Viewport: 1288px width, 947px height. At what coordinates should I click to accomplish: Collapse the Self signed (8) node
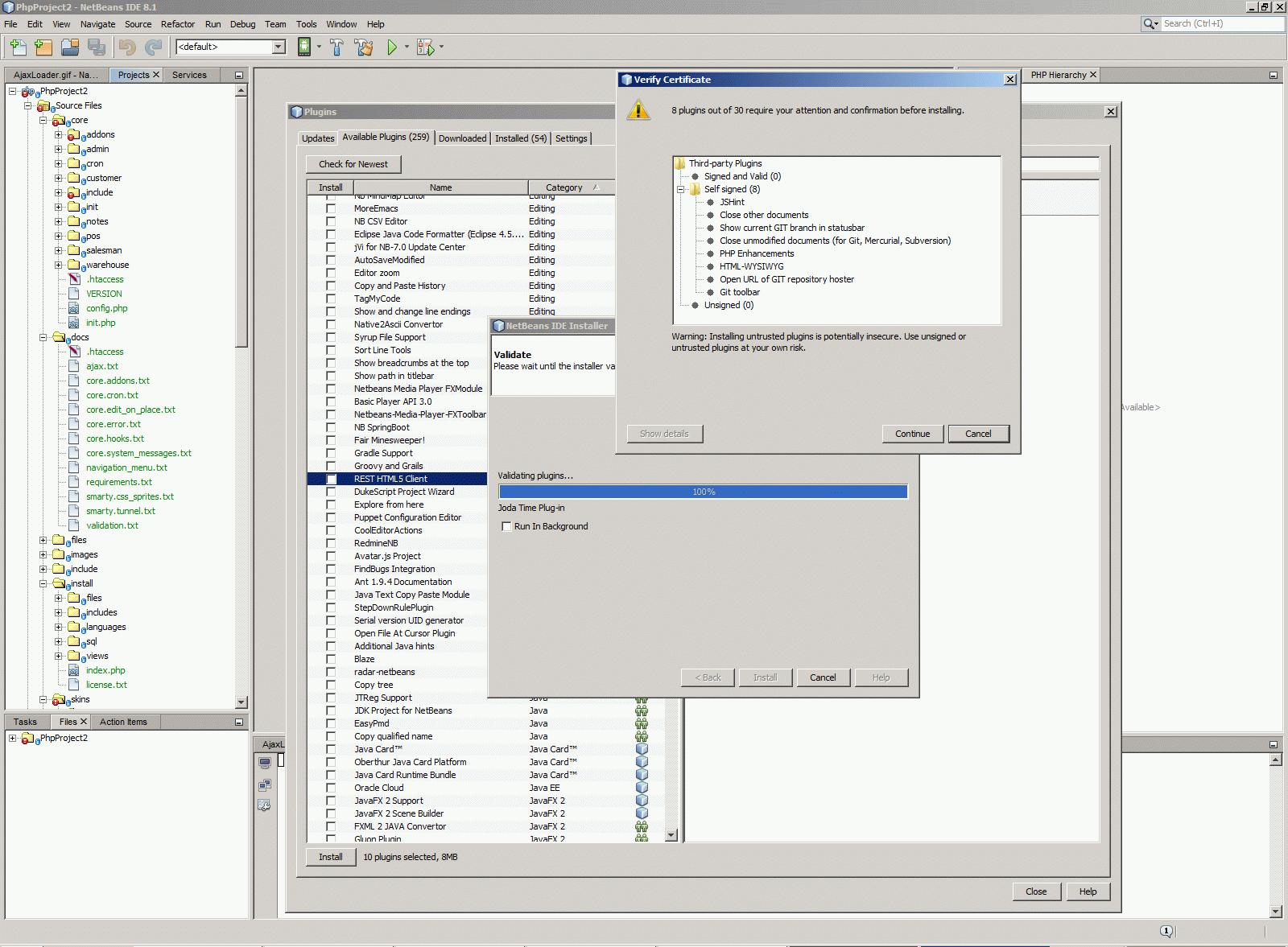680,190
